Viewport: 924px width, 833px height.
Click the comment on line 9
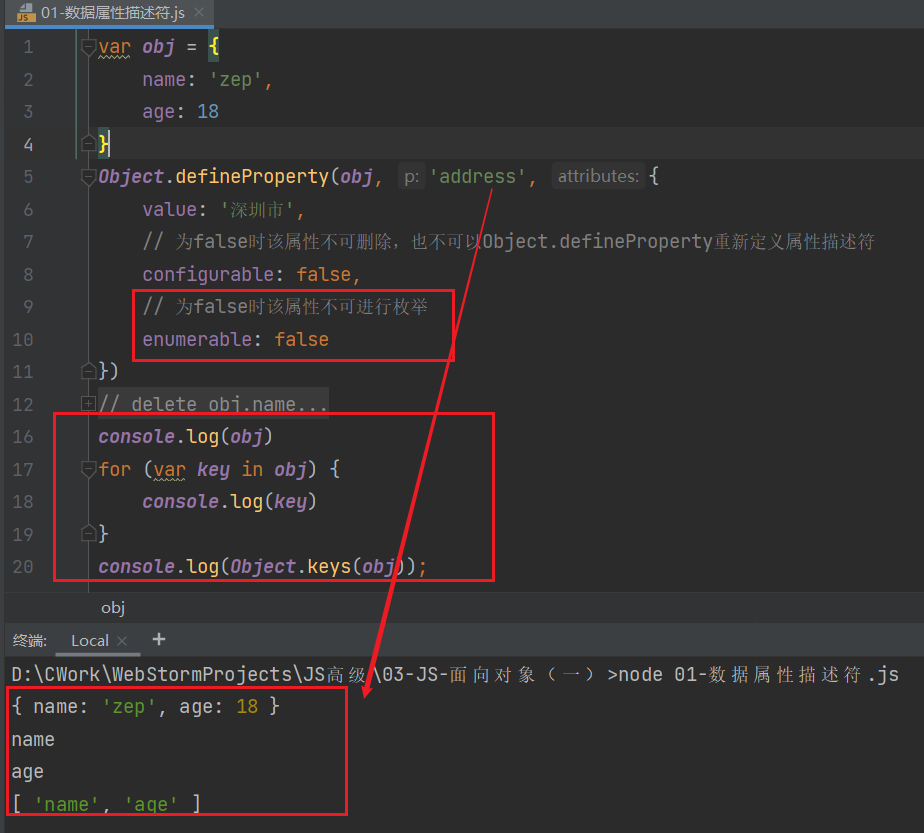(285, 306)
